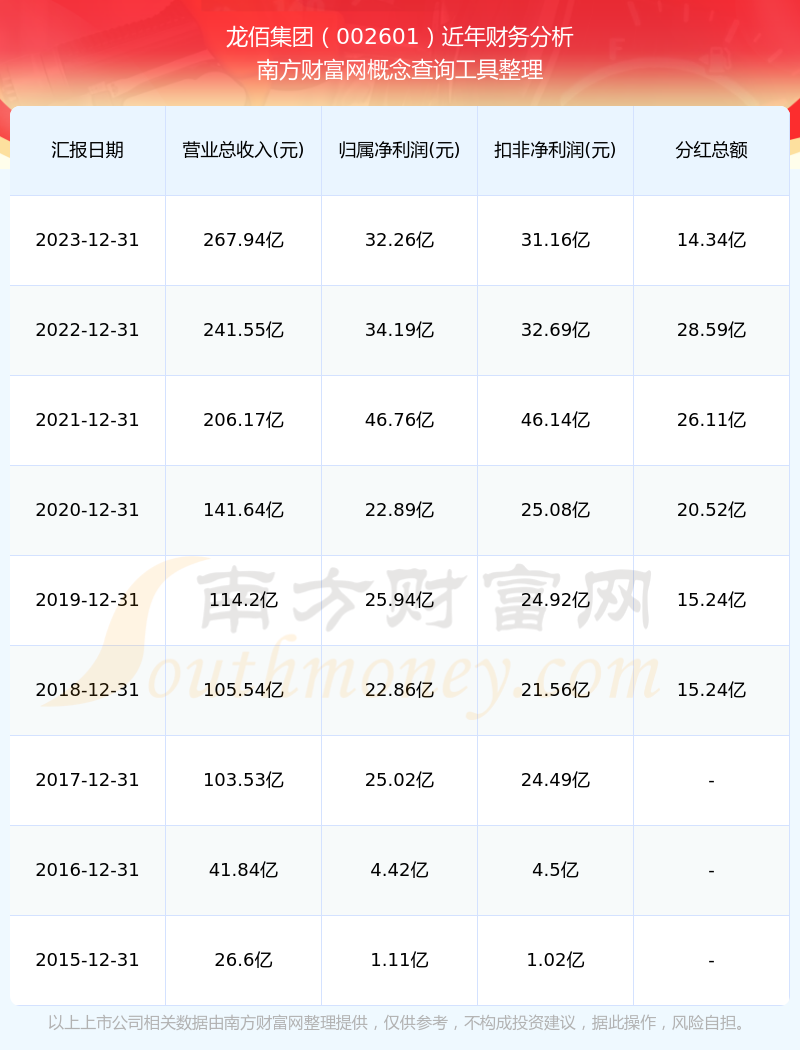
Task: Click the footer disclaimer text
Action: pos(400,1023)
